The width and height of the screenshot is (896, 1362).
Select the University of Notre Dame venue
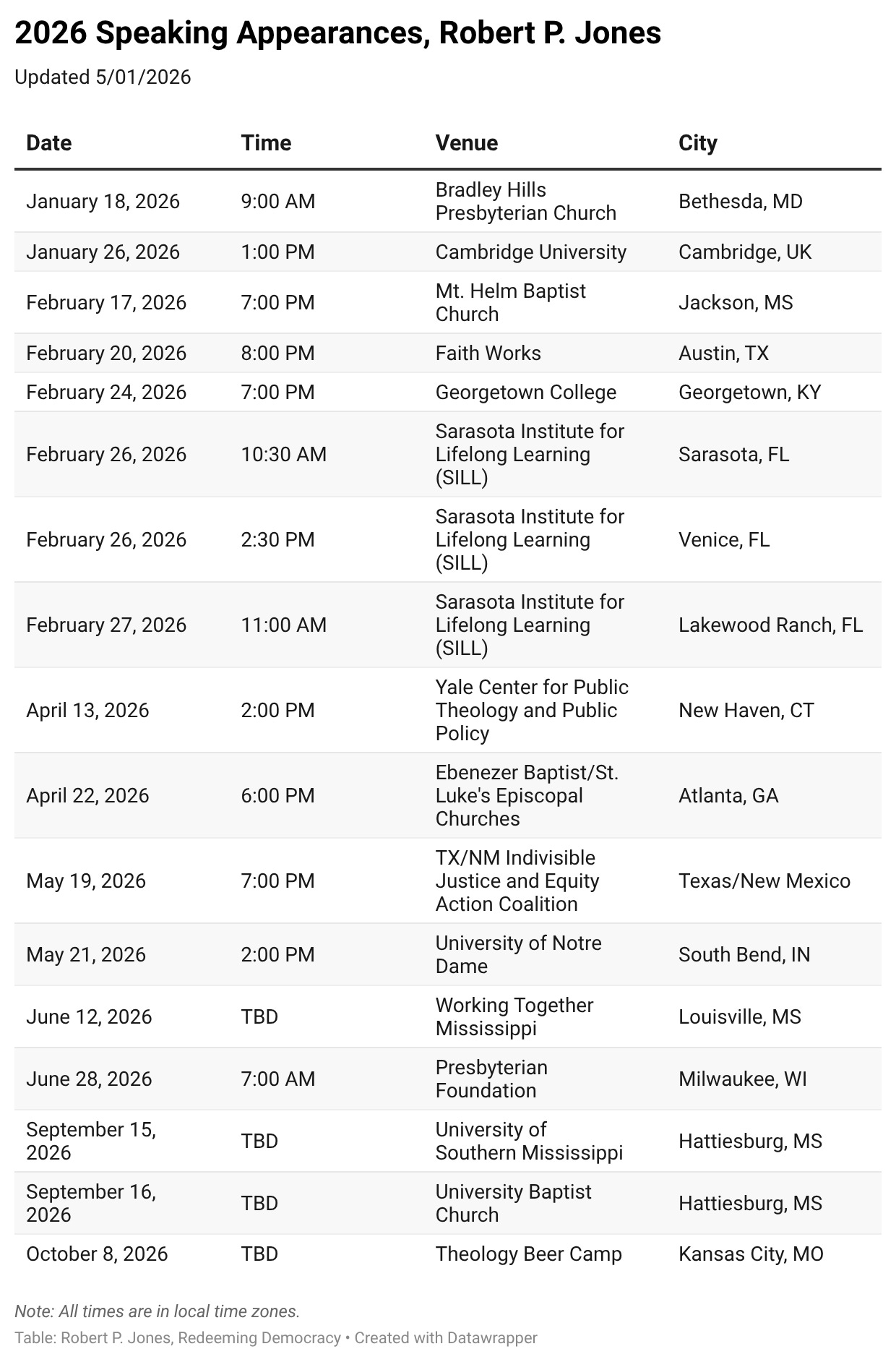coord(518,954)
